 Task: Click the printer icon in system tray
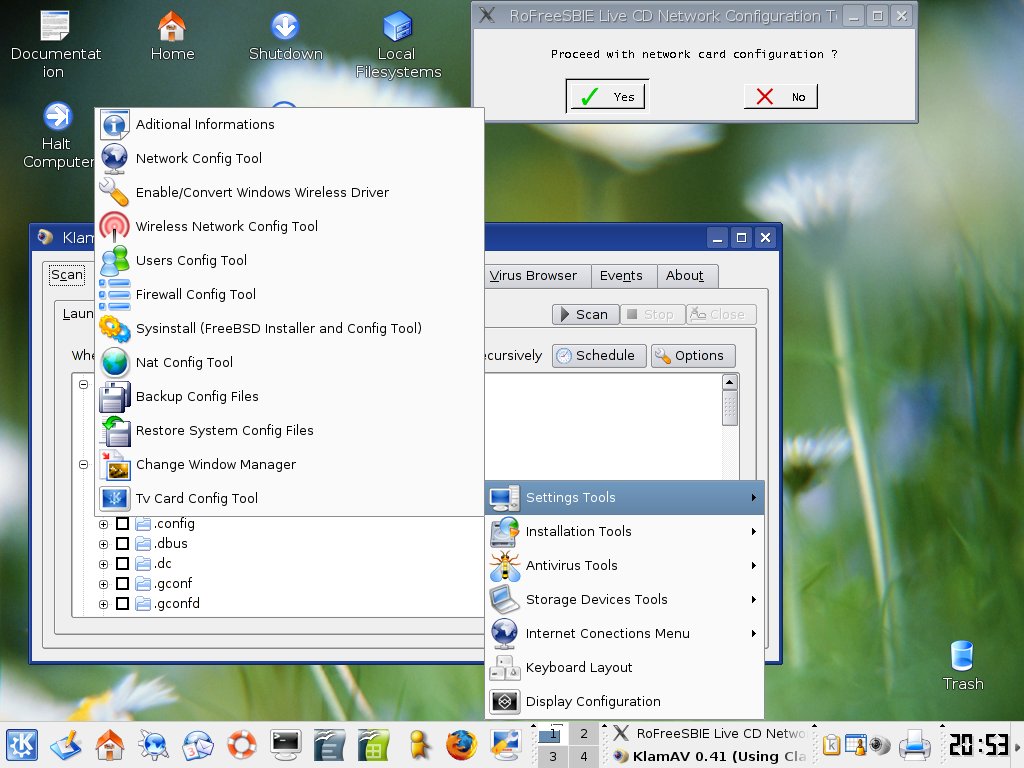click(914, 744)
